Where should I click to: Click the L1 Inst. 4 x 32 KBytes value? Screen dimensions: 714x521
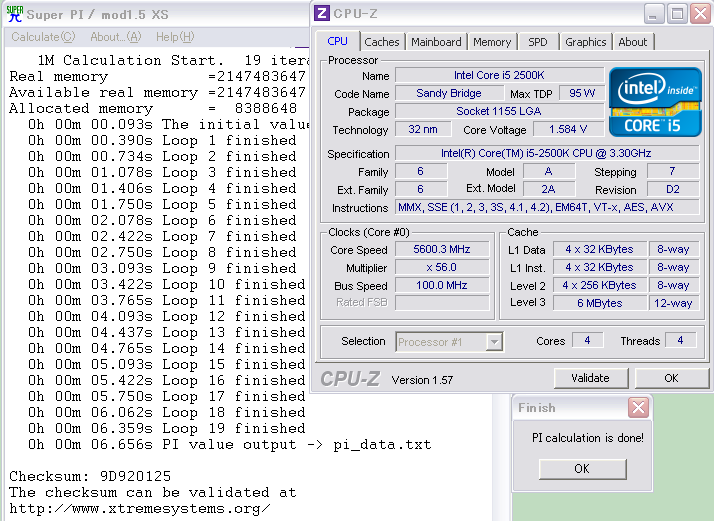pyautogui.click(x=599, y=267)
